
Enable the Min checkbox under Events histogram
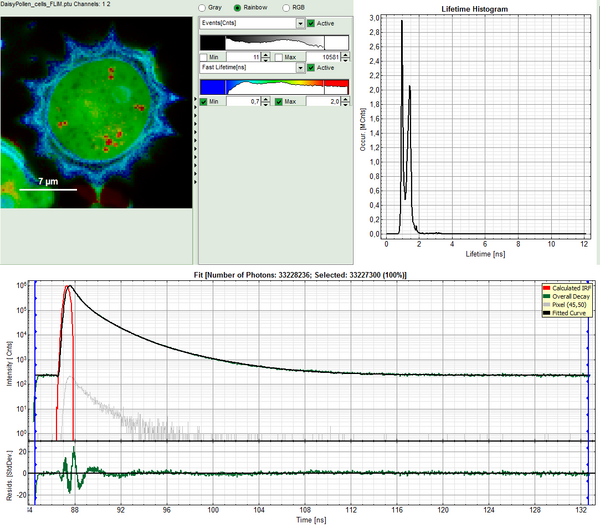[x=205, y=57]
